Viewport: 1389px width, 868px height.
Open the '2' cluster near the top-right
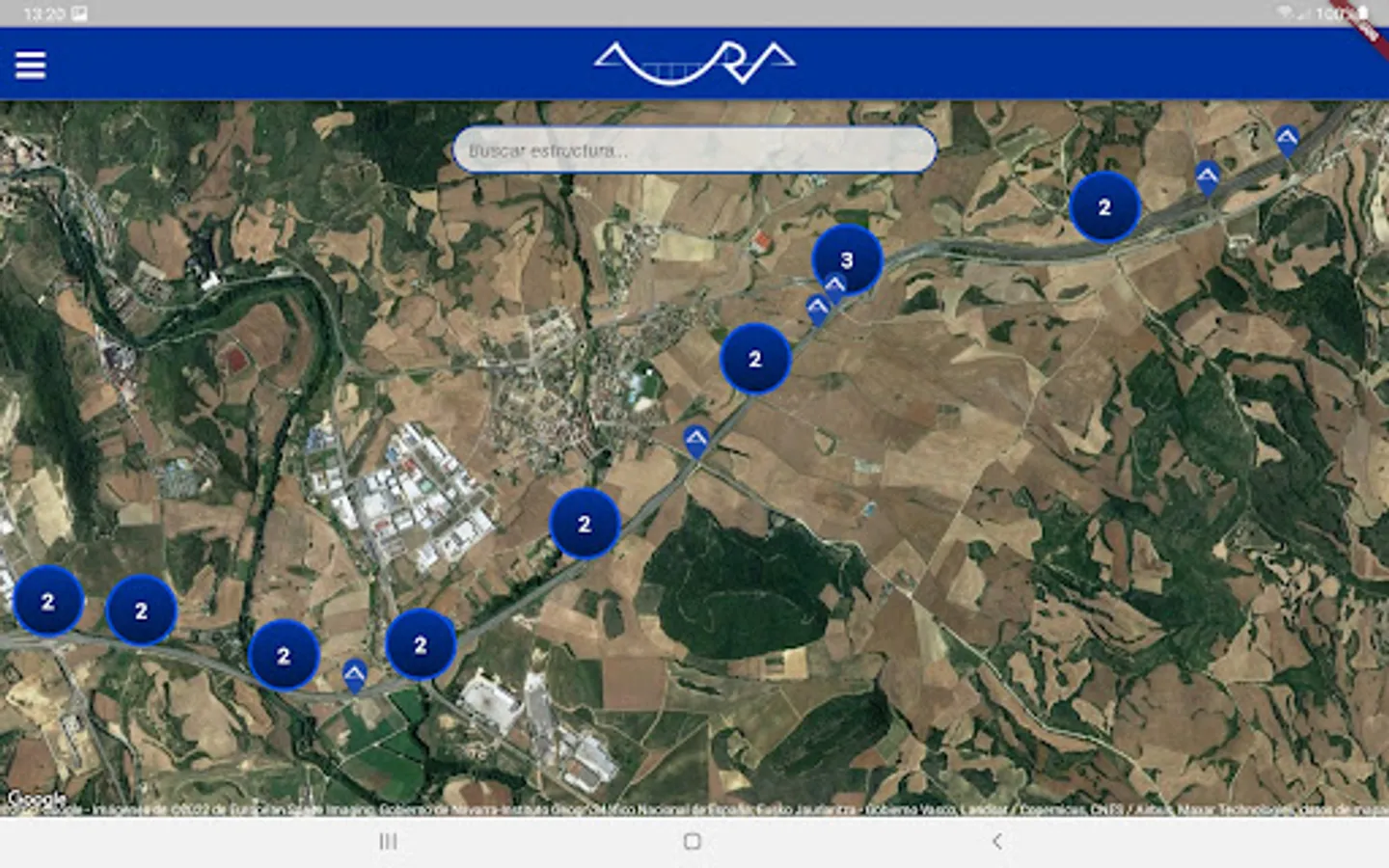[1103, 206]
